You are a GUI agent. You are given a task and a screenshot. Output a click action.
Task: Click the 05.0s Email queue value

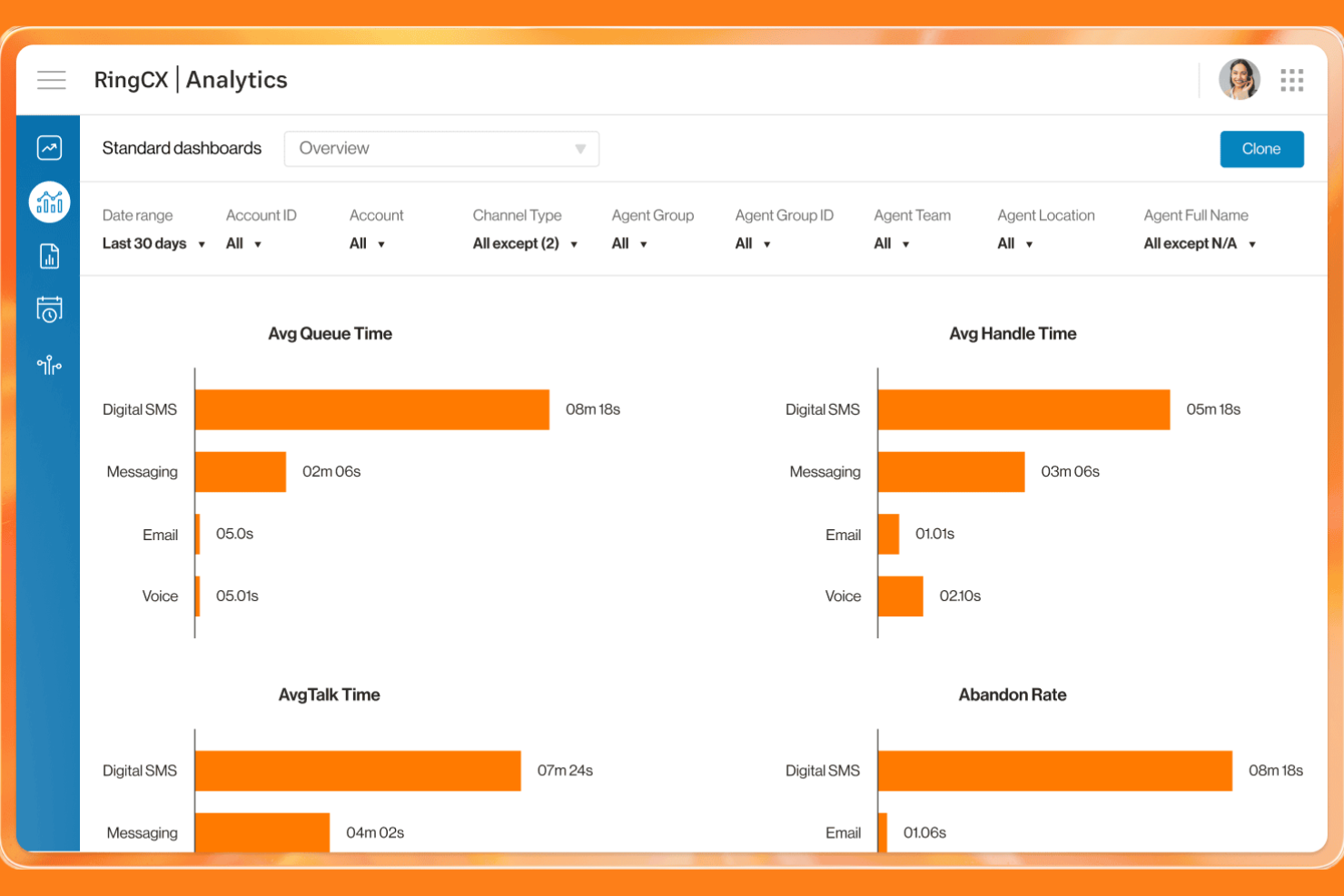(234, 534)
